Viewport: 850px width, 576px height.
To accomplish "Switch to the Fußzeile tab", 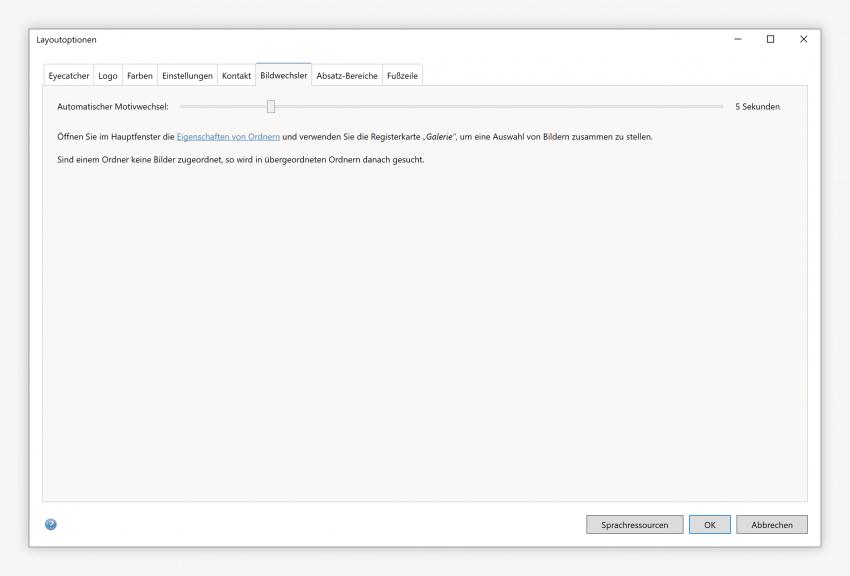I will [x=402, y=76].
